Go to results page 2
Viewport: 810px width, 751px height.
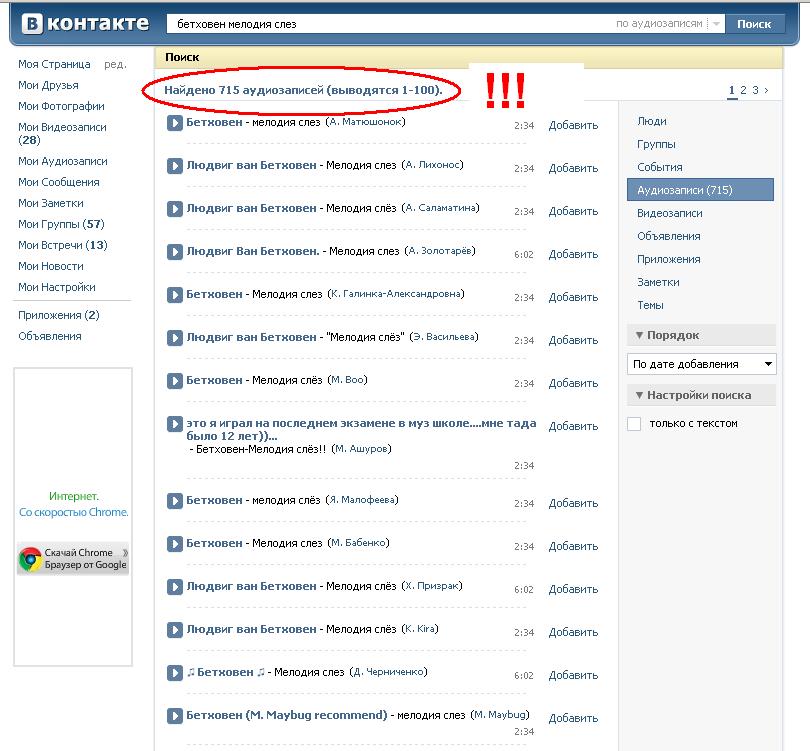[x=744, y=90]
